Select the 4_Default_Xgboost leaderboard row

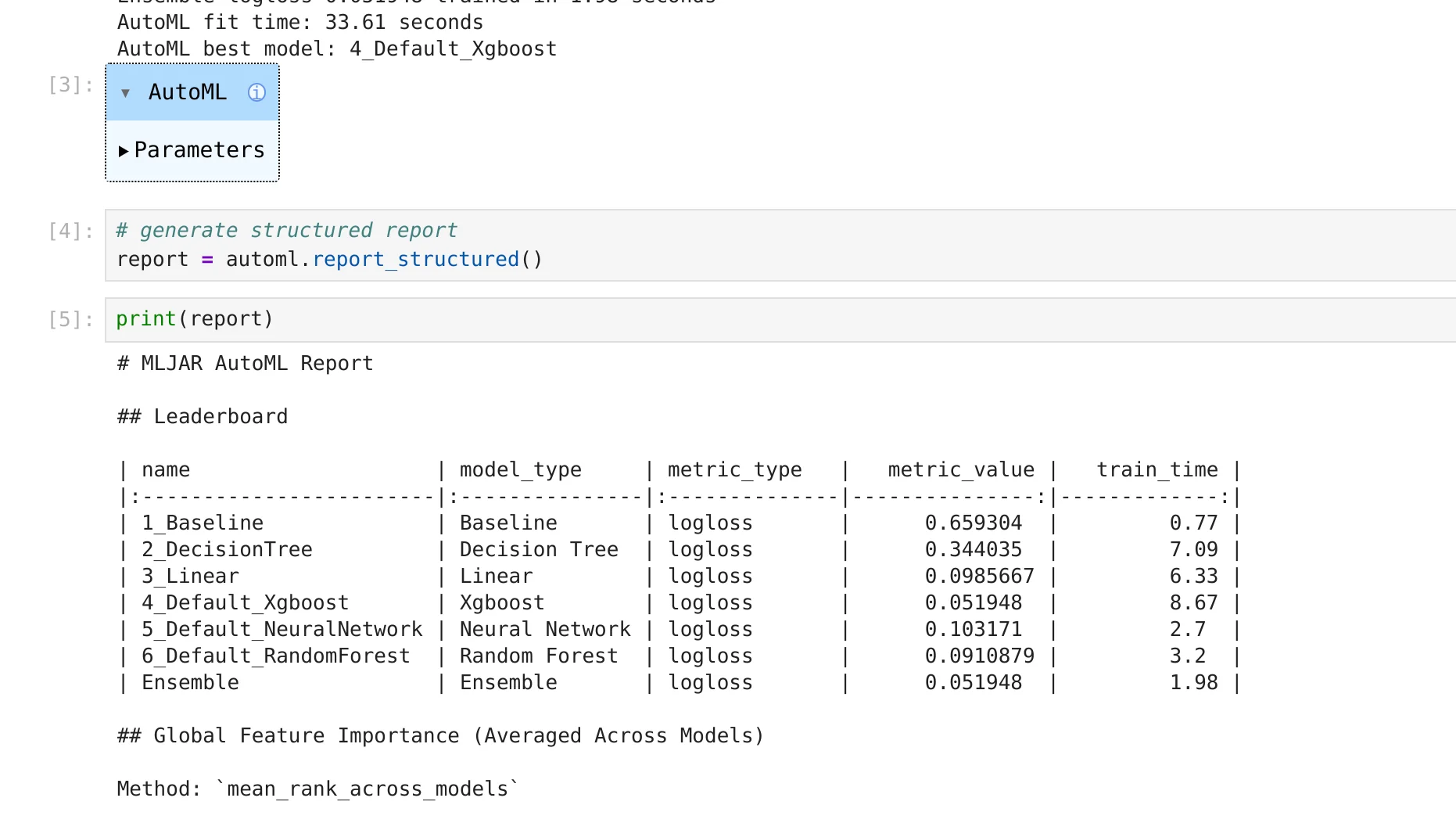245,602
